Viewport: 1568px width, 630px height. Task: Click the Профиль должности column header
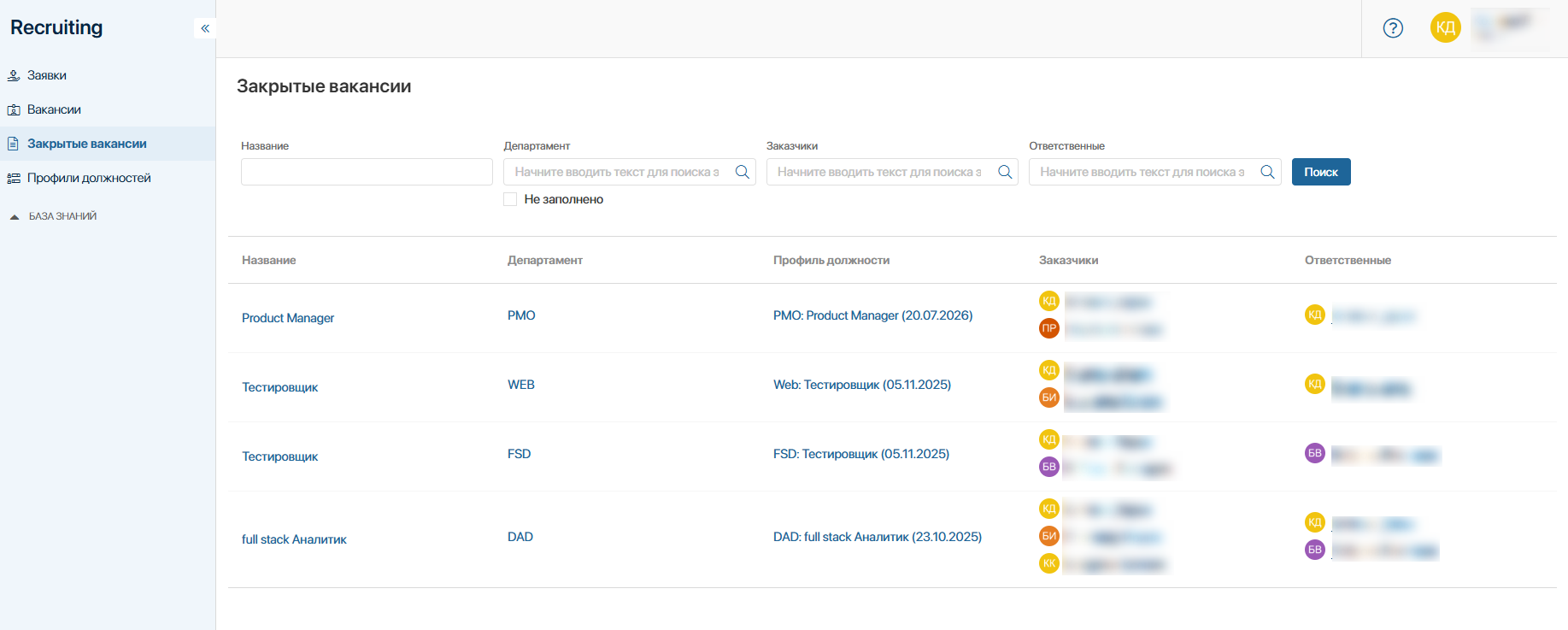point(831,260)
